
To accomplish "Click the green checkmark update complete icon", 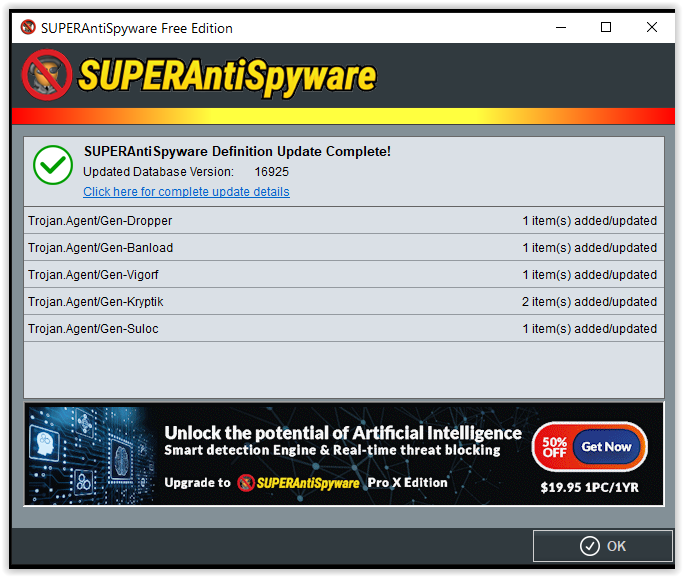I will pos(53,165).
